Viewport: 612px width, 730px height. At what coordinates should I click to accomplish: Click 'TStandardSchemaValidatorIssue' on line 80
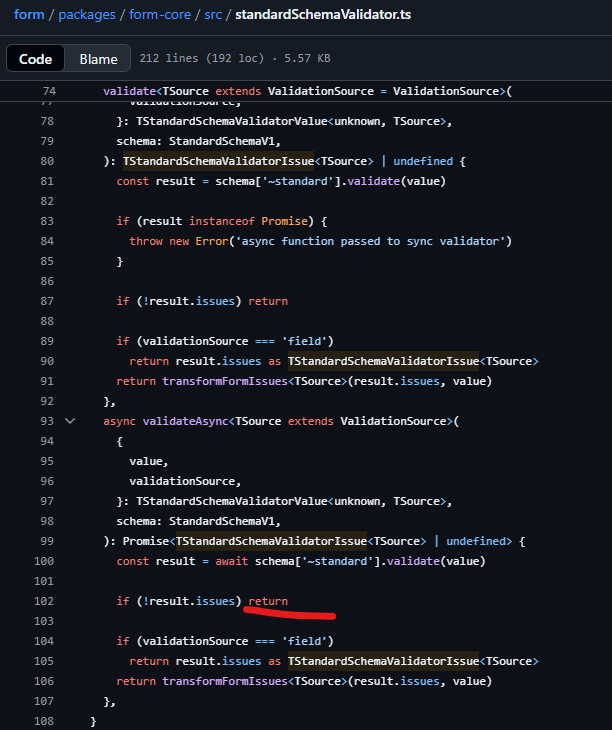click(x=218, y=161)
